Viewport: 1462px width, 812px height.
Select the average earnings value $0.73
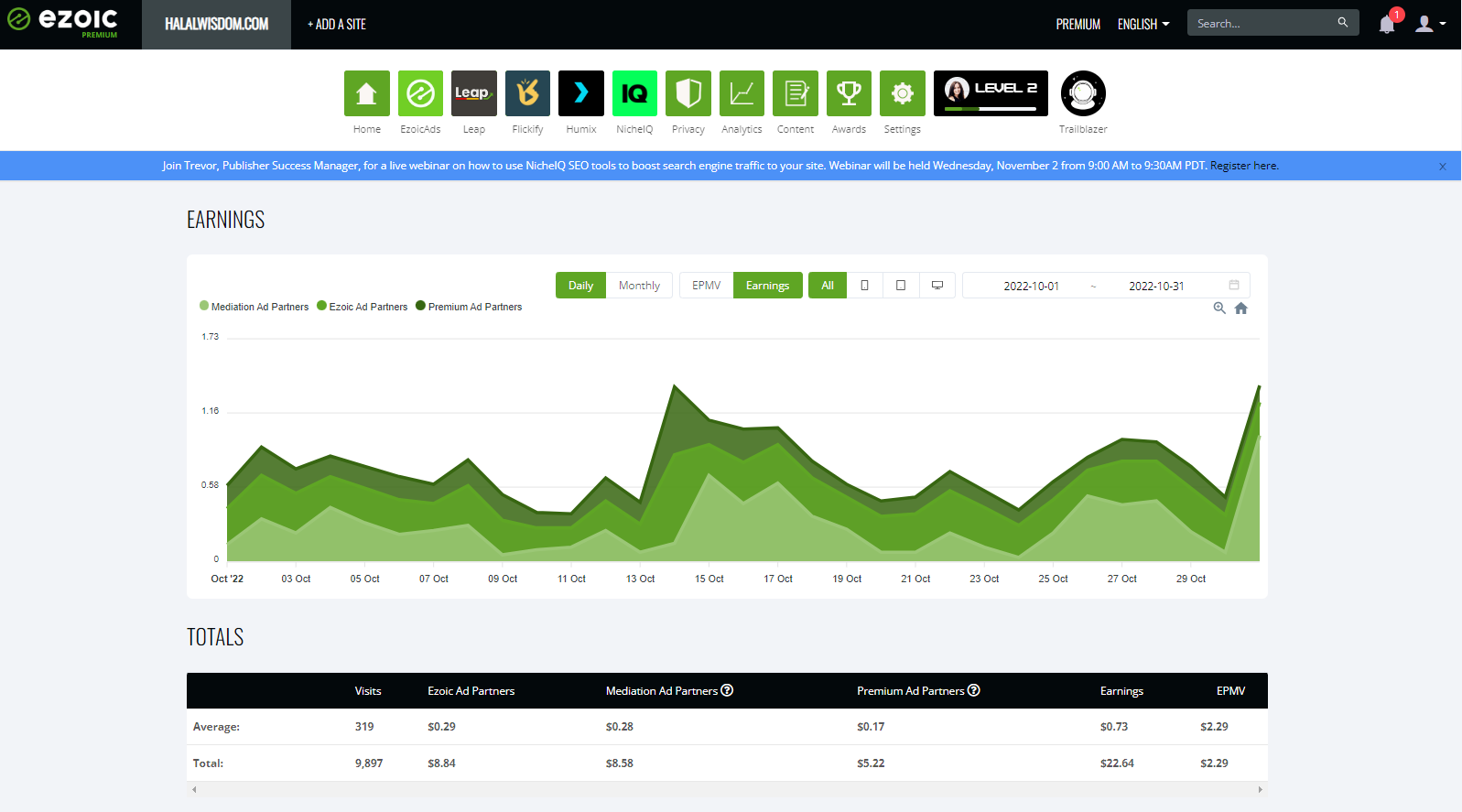[x=1114, y=727]
